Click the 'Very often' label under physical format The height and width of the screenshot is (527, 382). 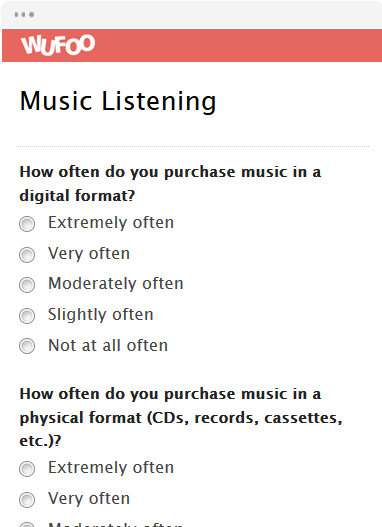pos(89,498)
